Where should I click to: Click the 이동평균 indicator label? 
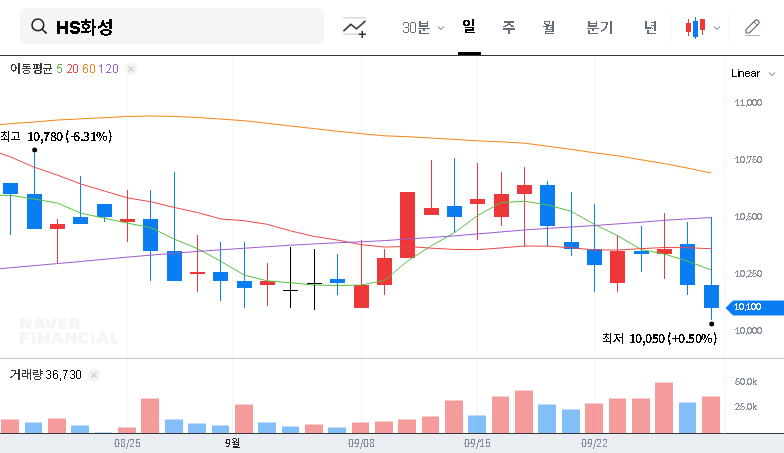(31, 68)
